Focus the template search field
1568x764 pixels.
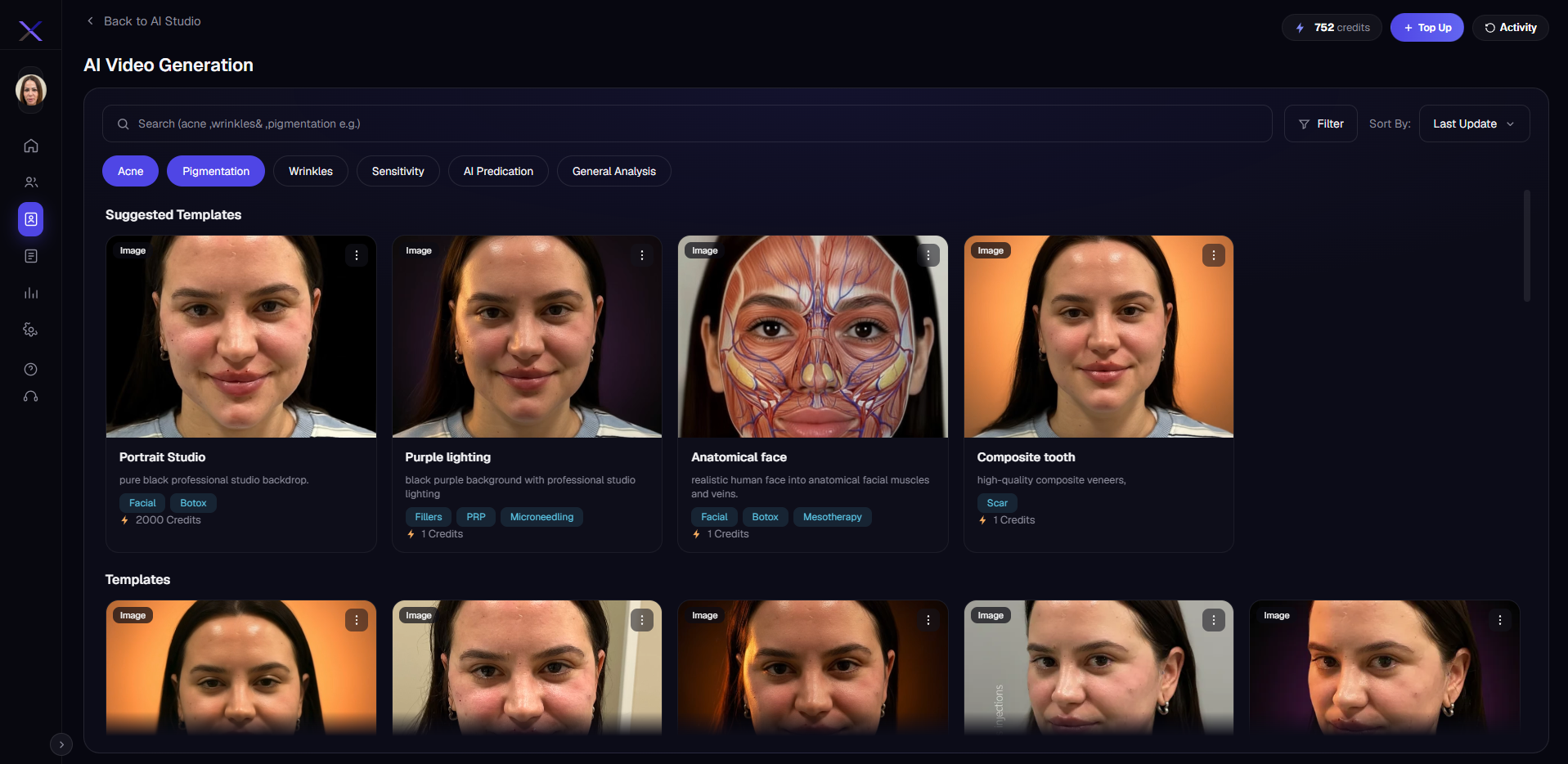click(x=687, y=124)
